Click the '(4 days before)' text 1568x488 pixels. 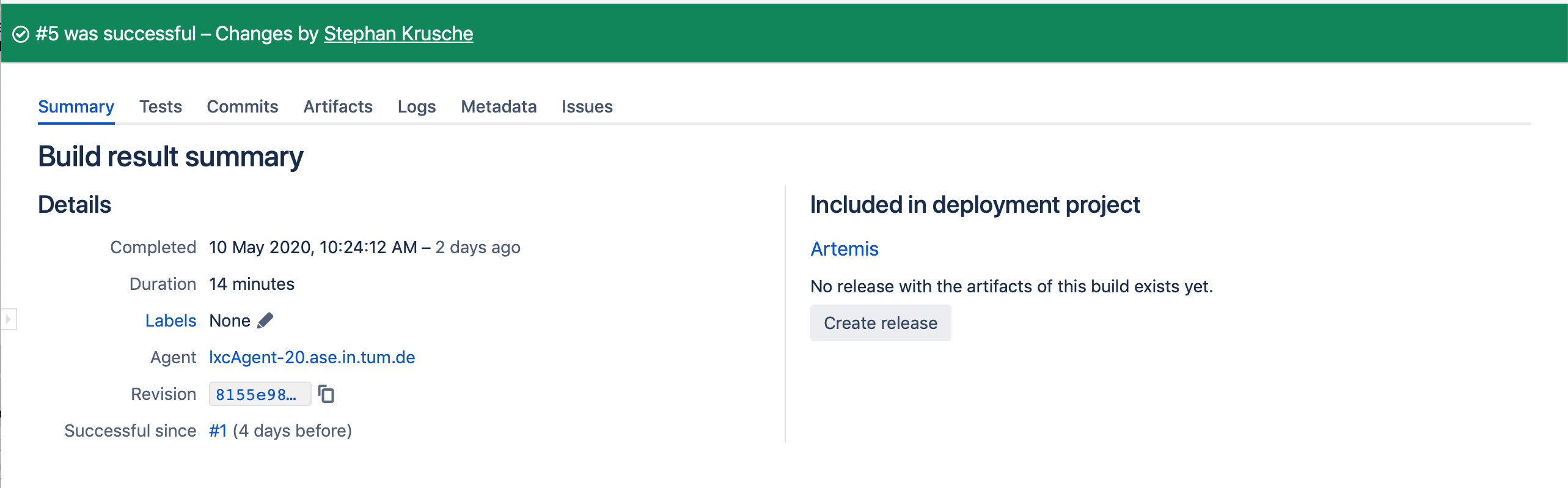click(292, 431)
